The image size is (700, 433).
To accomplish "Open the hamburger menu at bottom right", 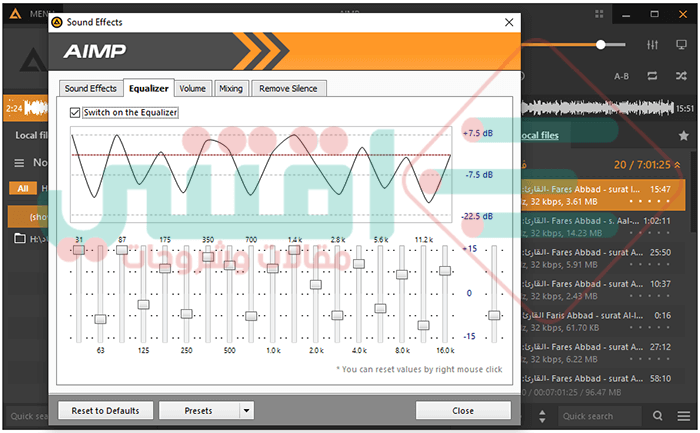I will tap(683, 416).
